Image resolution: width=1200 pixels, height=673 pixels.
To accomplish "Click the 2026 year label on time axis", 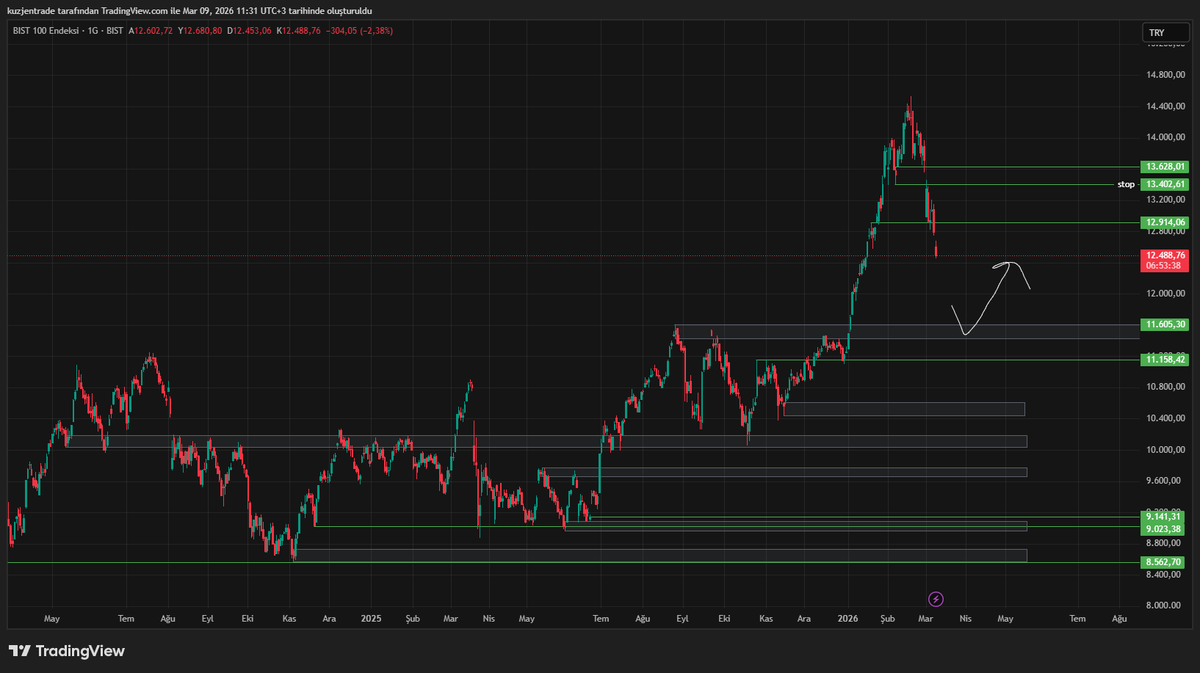I will click(x=848, y=619).
